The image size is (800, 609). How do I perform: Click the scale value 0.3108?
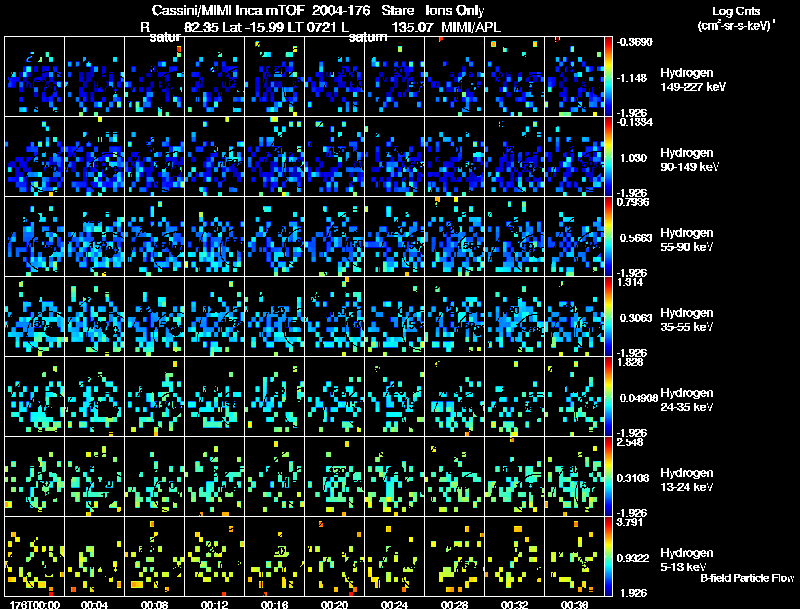(634, 478)
